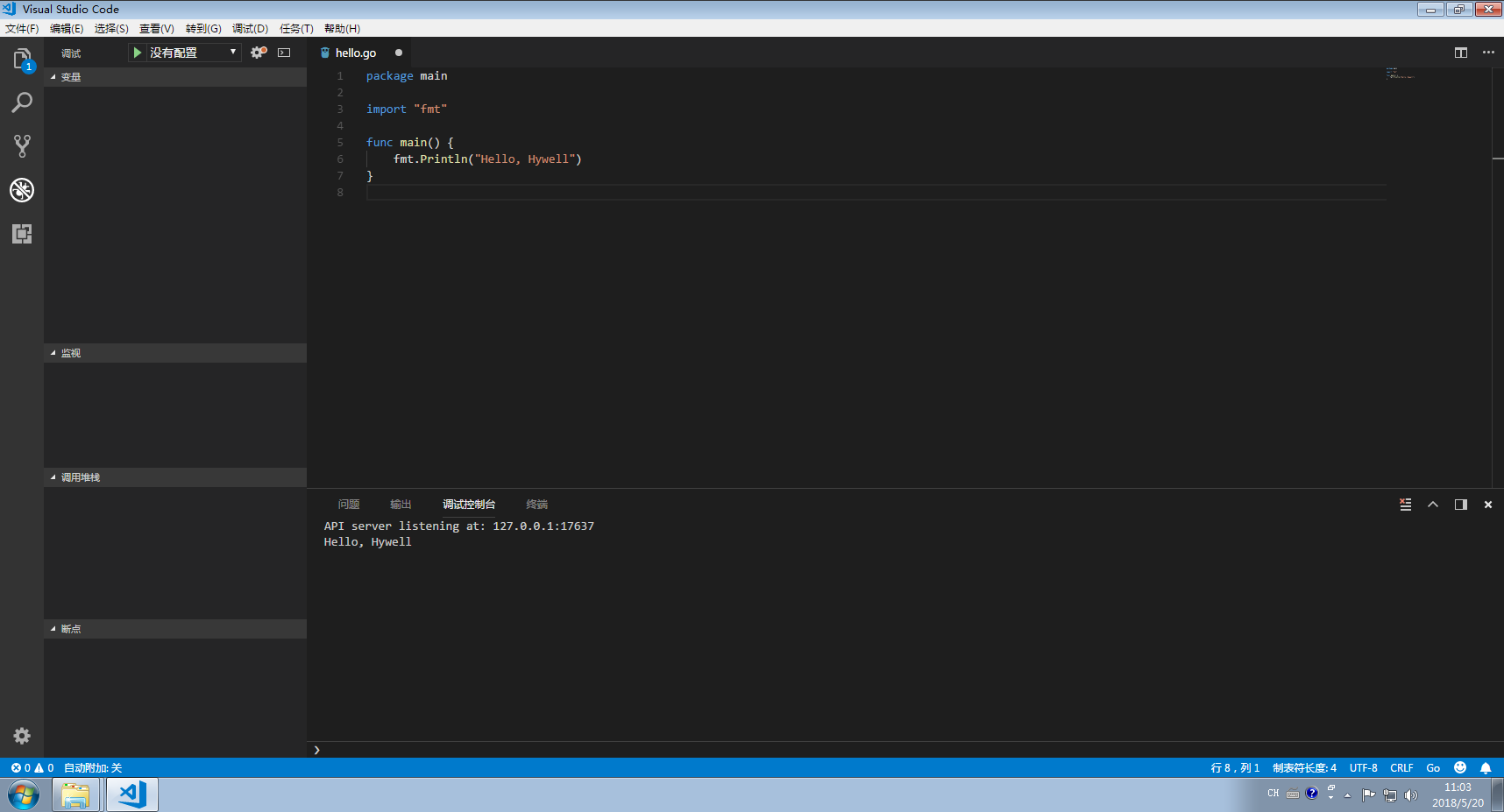
Task: Open settings via the gear at sidebar bottom
Action: 22,736
